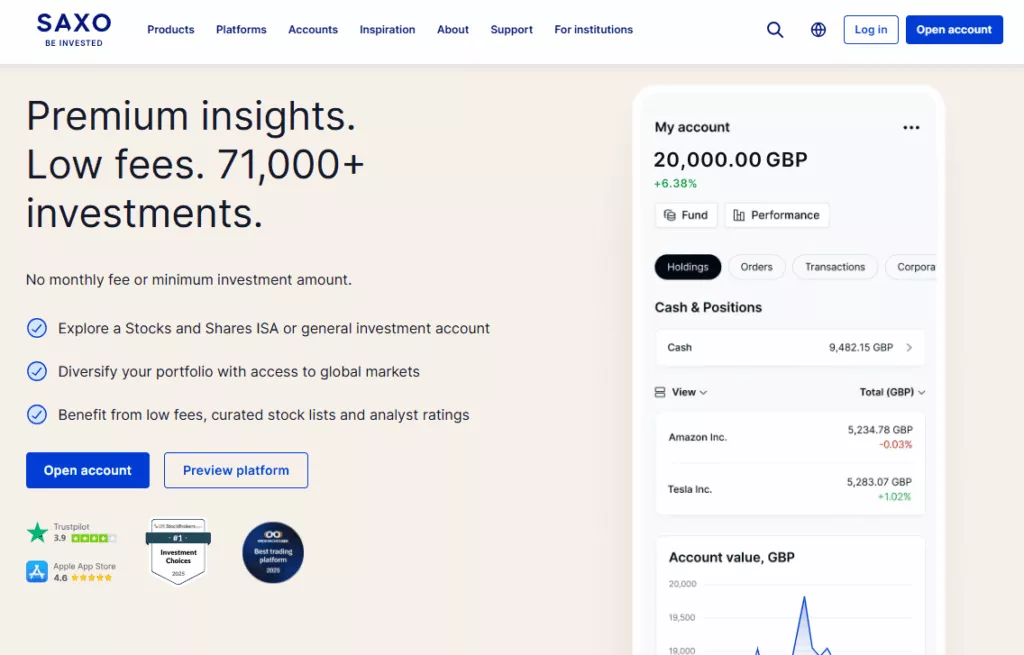Open the Support menu
Viewport: 1024px width, 655px height.
(511, 29)
